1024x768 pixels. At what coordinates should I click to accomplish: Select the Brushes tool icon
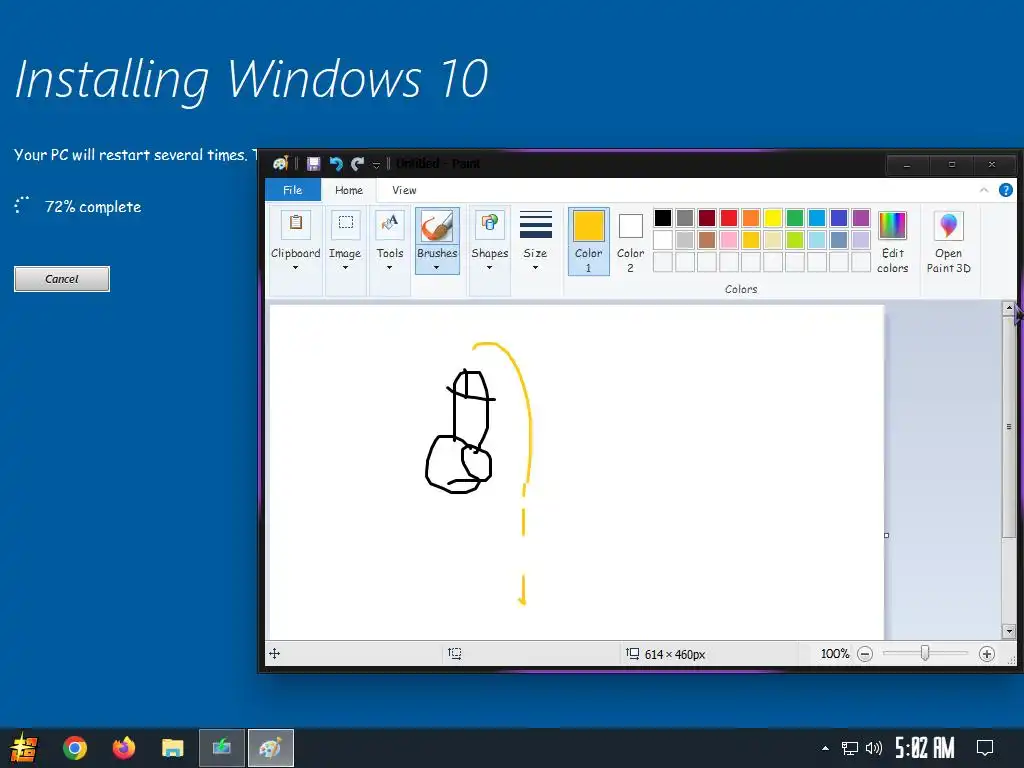point(437,225)
